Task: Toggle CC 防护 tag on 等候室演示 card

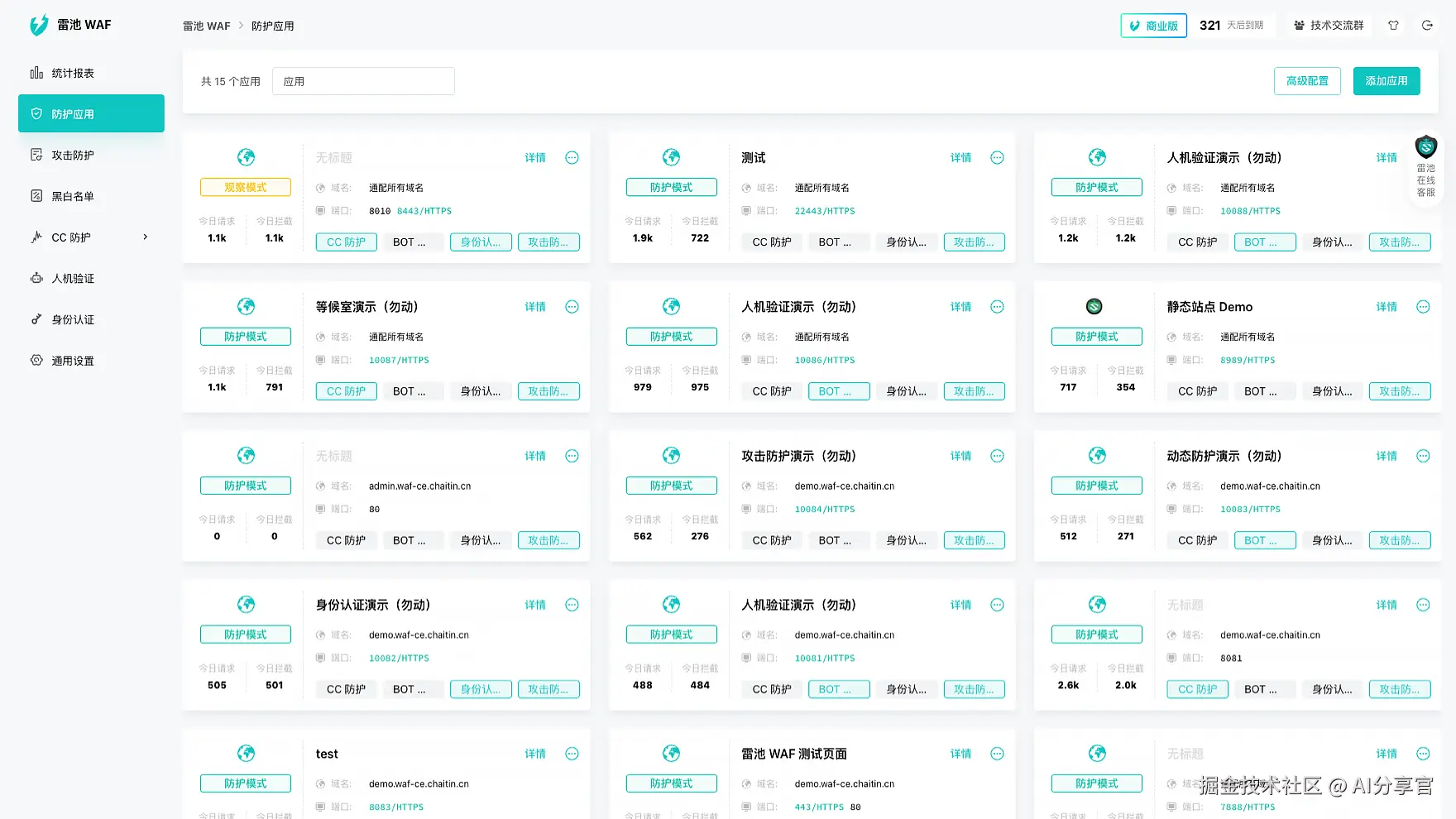Action: 347,391
